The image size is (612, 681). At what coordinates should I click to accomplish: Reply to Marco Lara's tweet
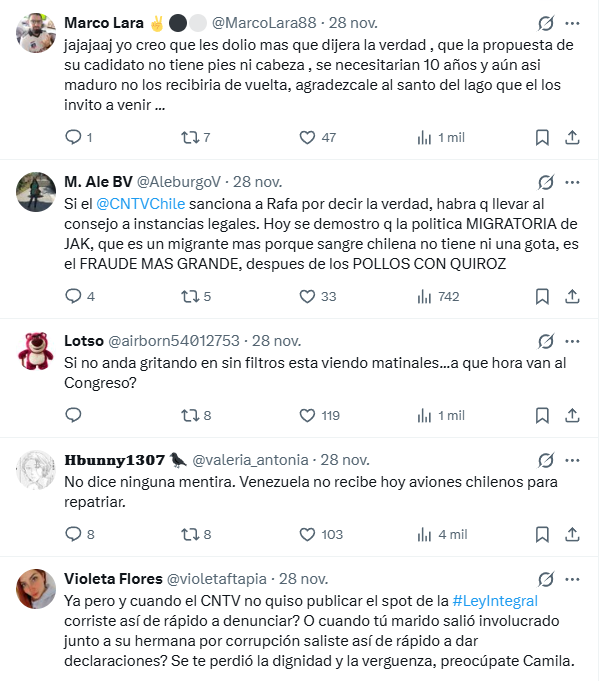tap(73, 137)
